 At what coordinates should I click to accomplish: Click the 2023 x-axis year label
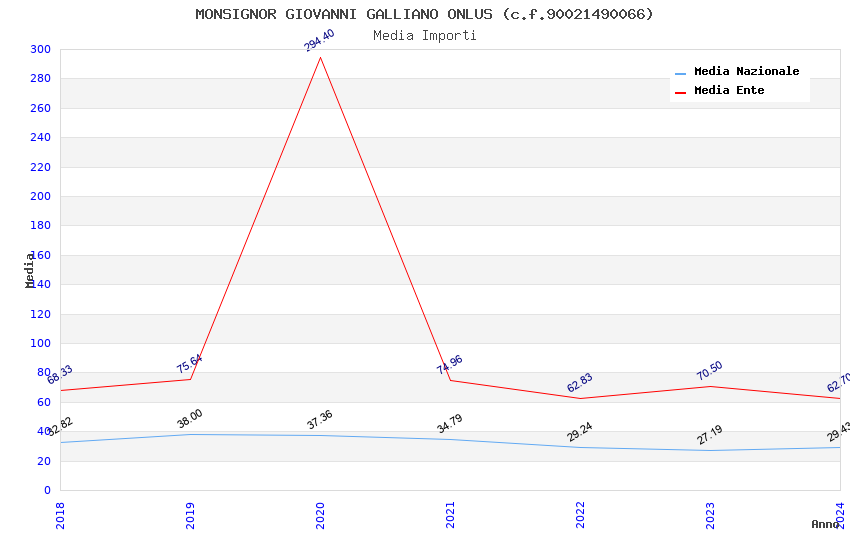(x=710, y=515)
